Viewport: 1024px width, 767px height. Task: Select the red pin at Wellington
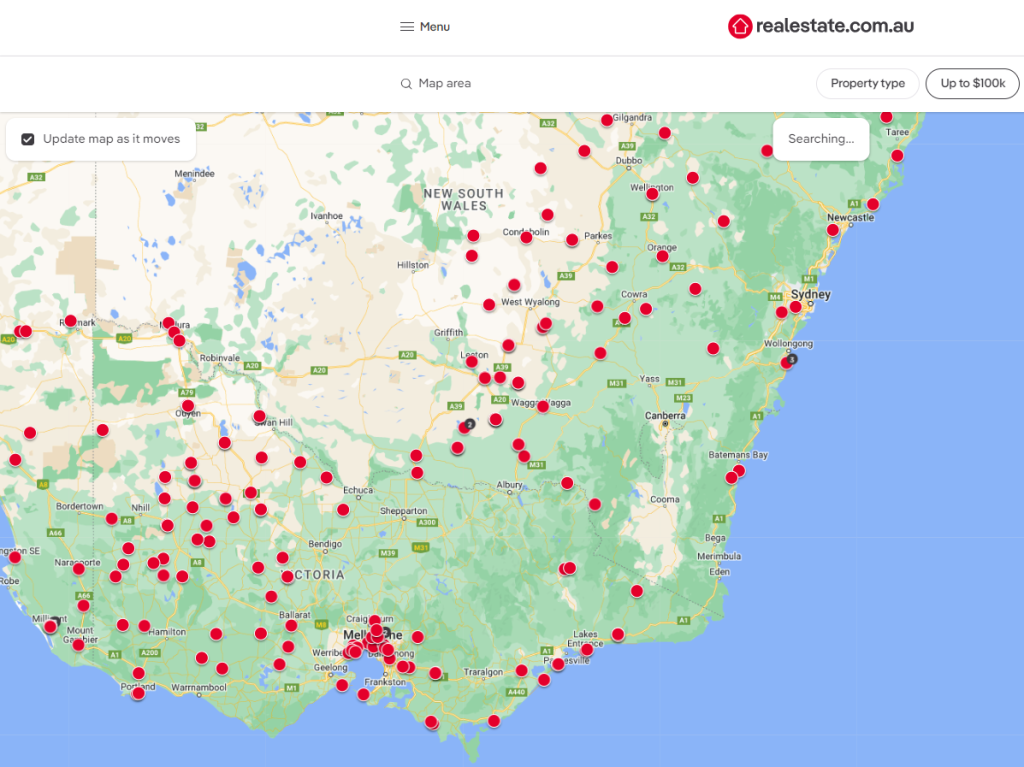(652, 194)
